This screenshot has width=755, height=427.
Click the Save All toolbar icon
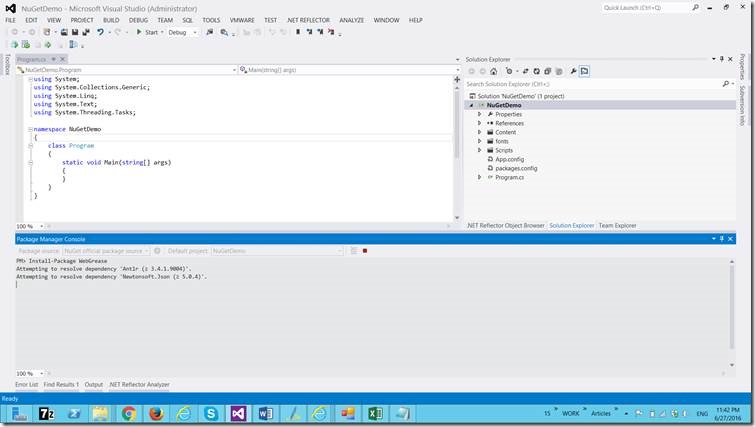pyautogui.click(x=86, y=32)
